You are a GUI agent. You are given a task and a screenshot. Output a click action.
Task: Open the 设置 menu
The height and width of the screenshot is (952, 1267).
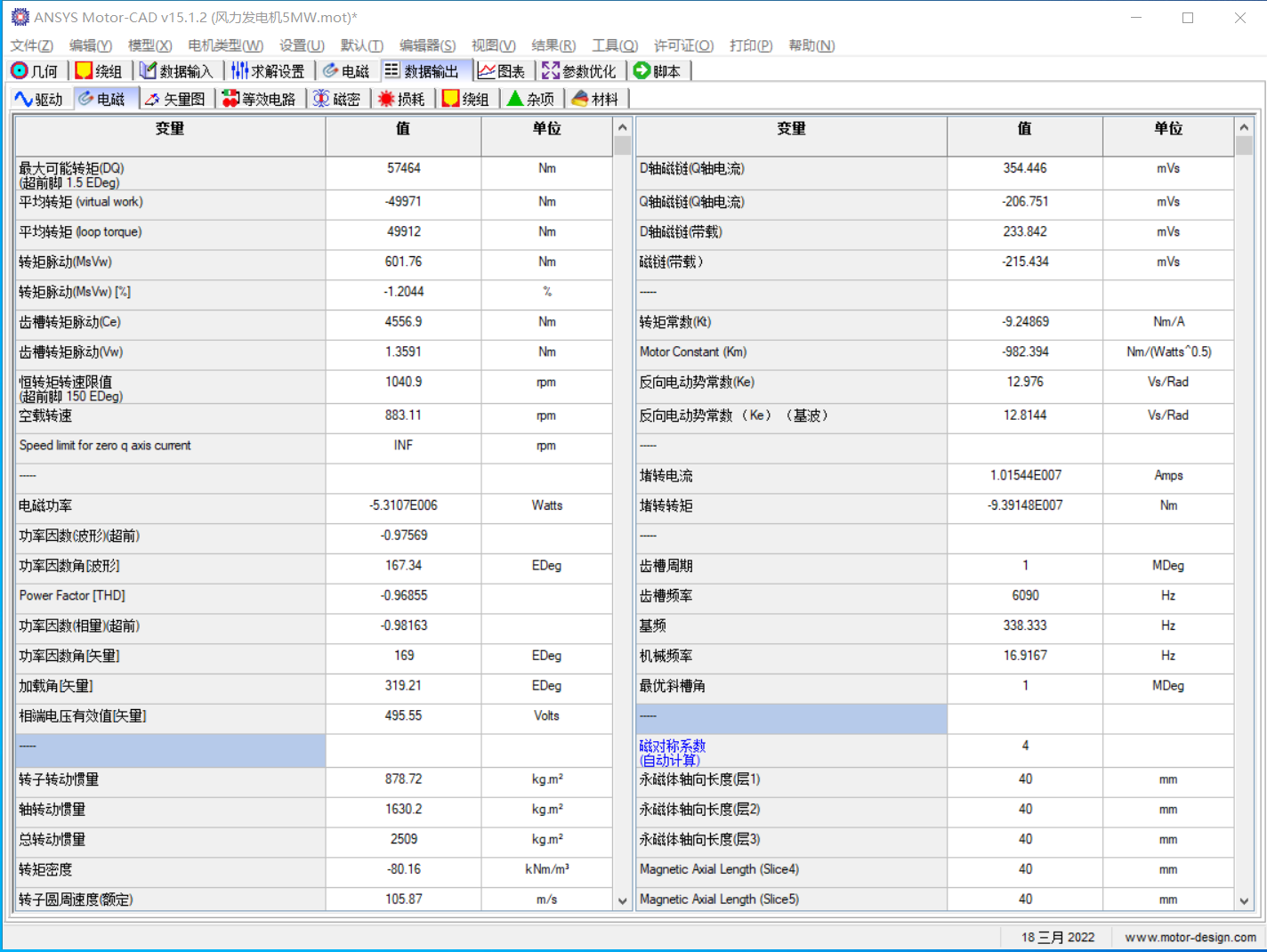coord(302,45)
